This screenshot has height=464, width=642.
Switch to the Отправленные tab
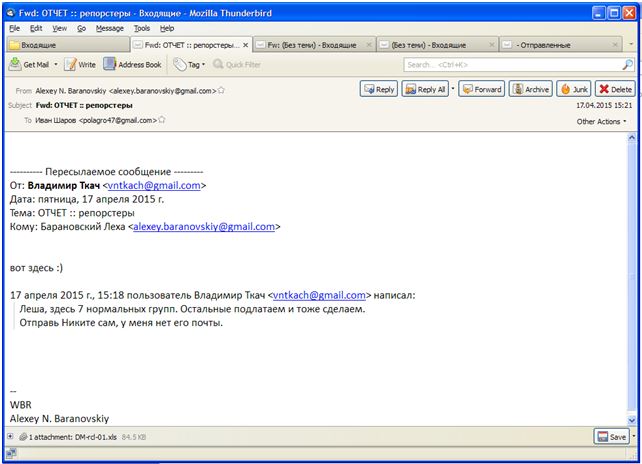560,45
